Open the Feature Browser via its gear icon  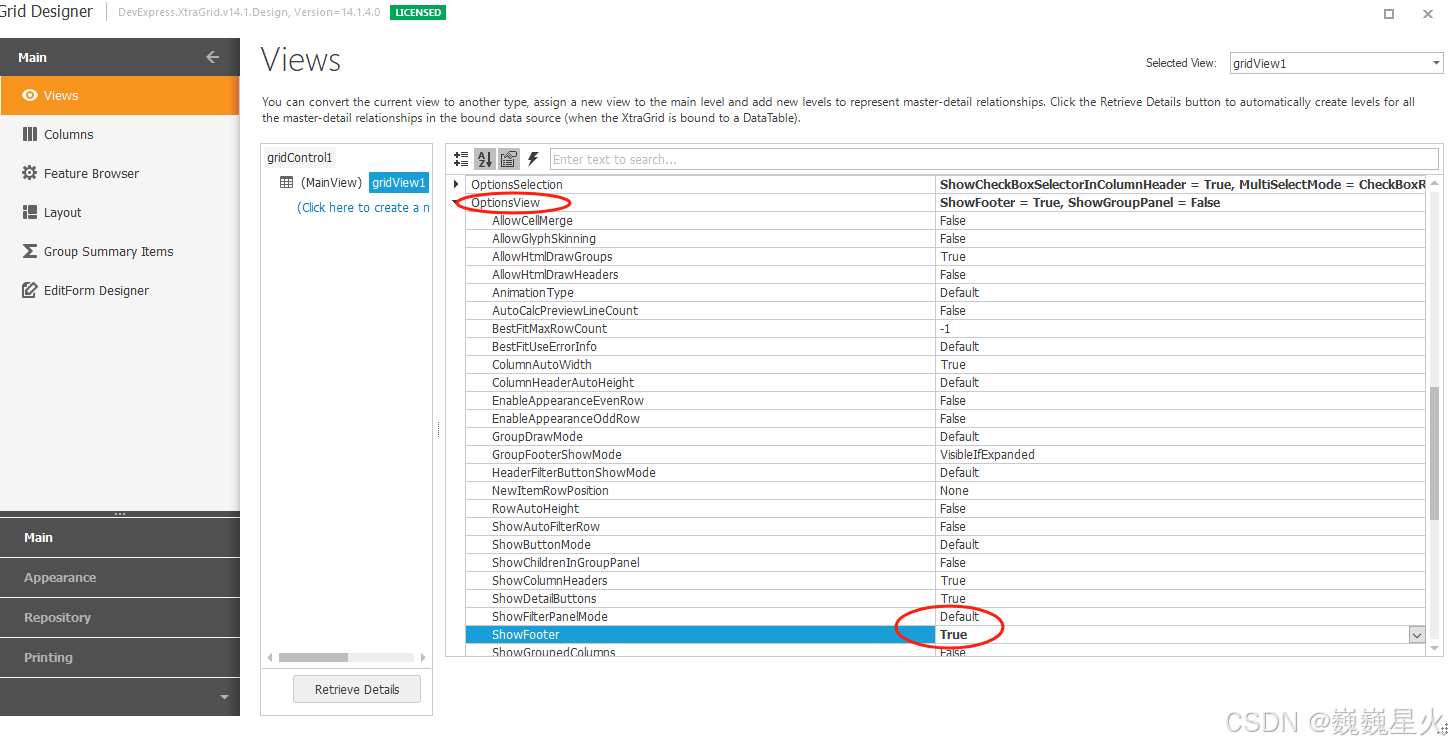[29, 173]
